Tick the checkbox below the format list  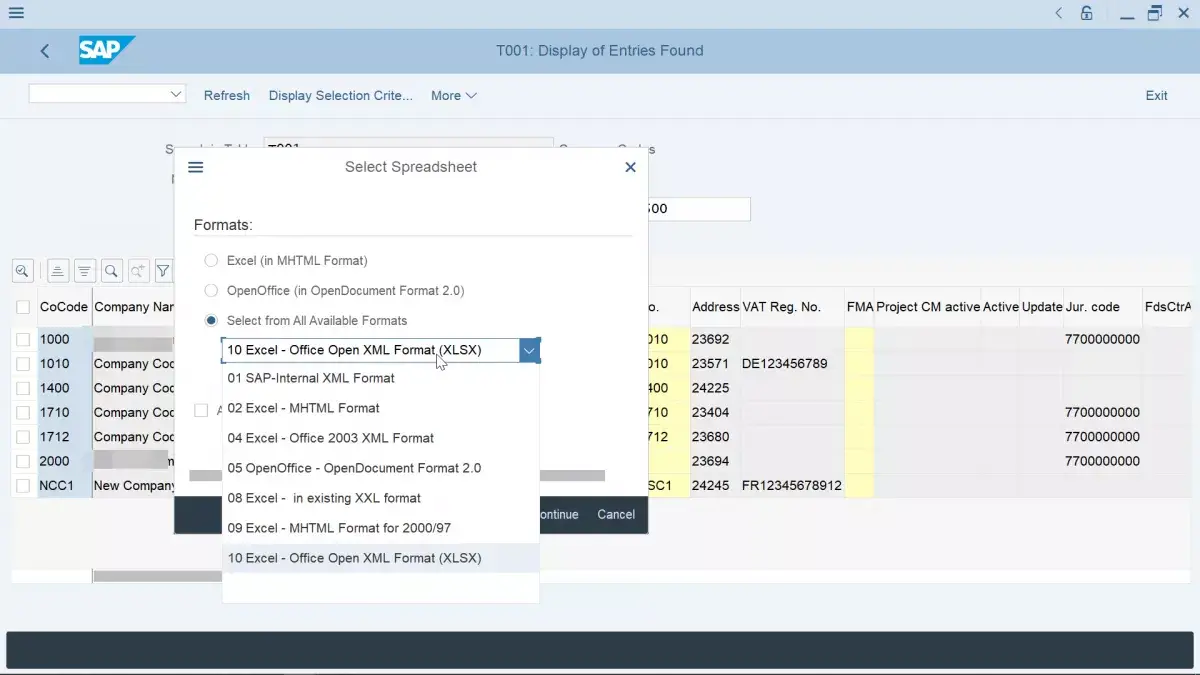201,410
